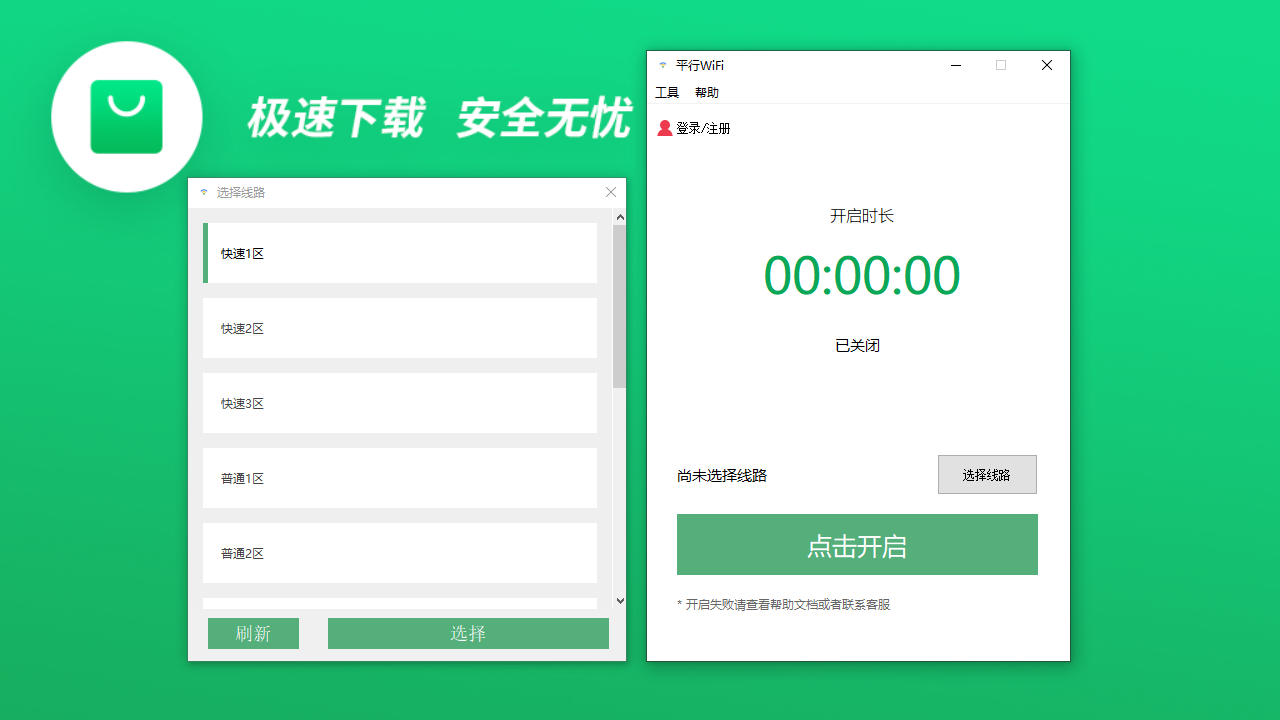Close the 选择线路 dialog
This screenshot has width=1280, height=720.
tap(611, 192)
